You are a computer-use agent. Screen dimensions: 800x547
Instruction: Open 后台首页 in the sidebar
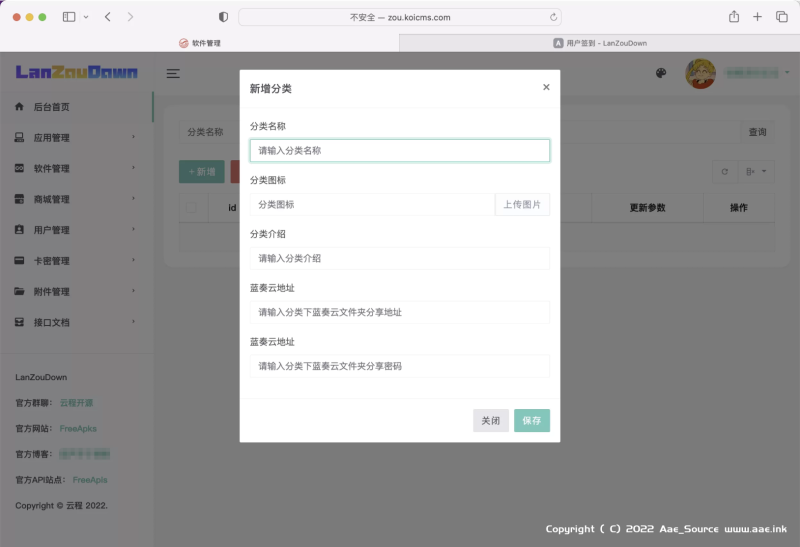coord(76,107)
